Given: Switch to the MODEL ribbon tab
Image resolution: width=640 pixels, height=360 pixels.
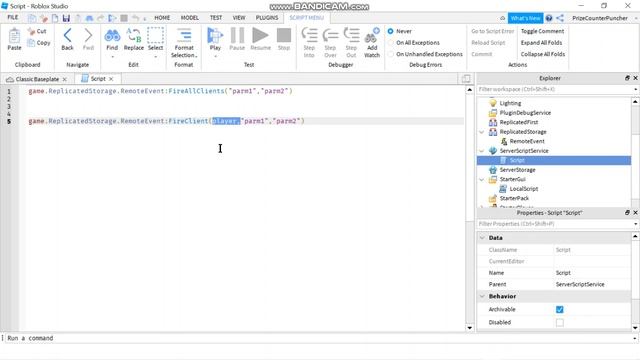Looking at the screenshot, I should pyautogui.click(x=190, y=18).
